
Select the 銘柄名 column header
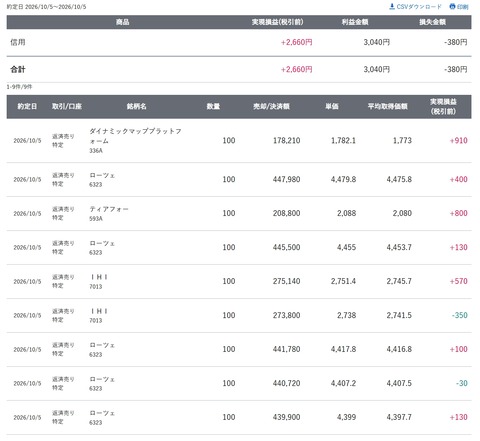[x=136, y=106]
